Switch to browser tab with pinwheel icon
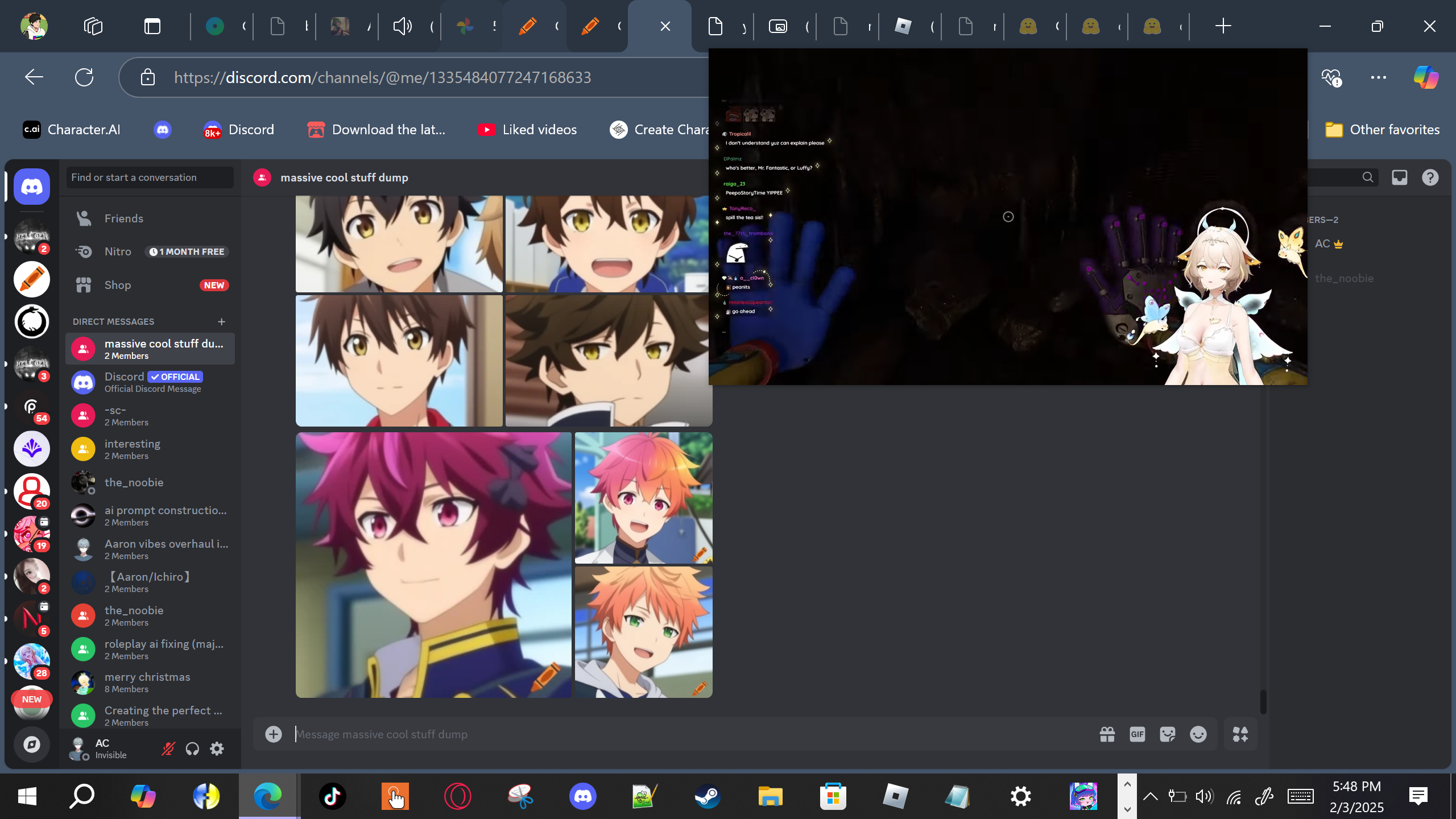 pyautogui.click(x=473, y=26)
